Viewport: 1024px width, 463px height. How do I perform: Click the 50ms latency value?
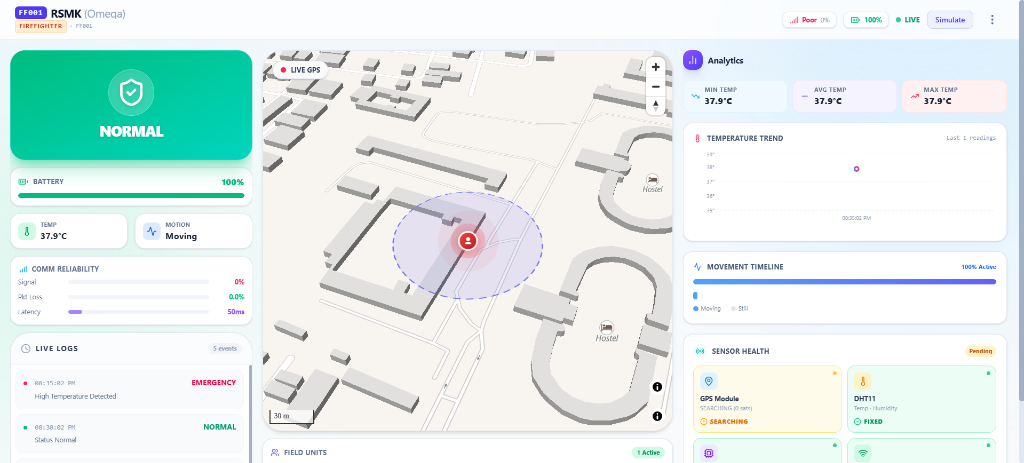pyautogui.click(x=236, y=311)
